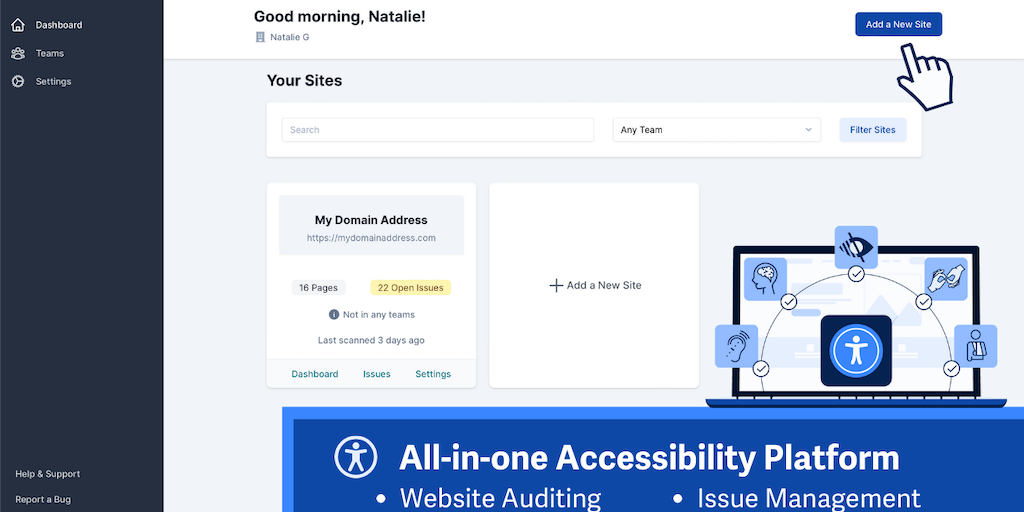Click the accessibility figure icon on the laptop

click(856, 351)
